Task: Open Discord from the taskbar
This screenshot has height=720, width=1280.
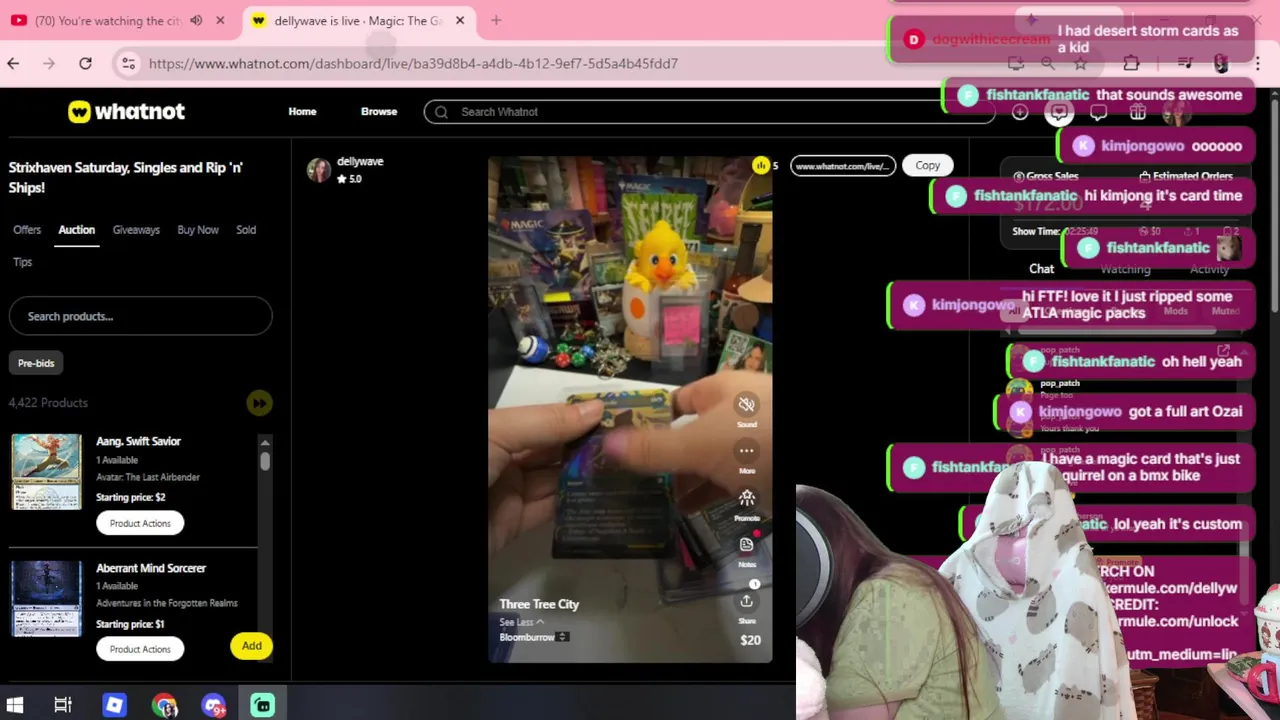Action: (213, 705)
